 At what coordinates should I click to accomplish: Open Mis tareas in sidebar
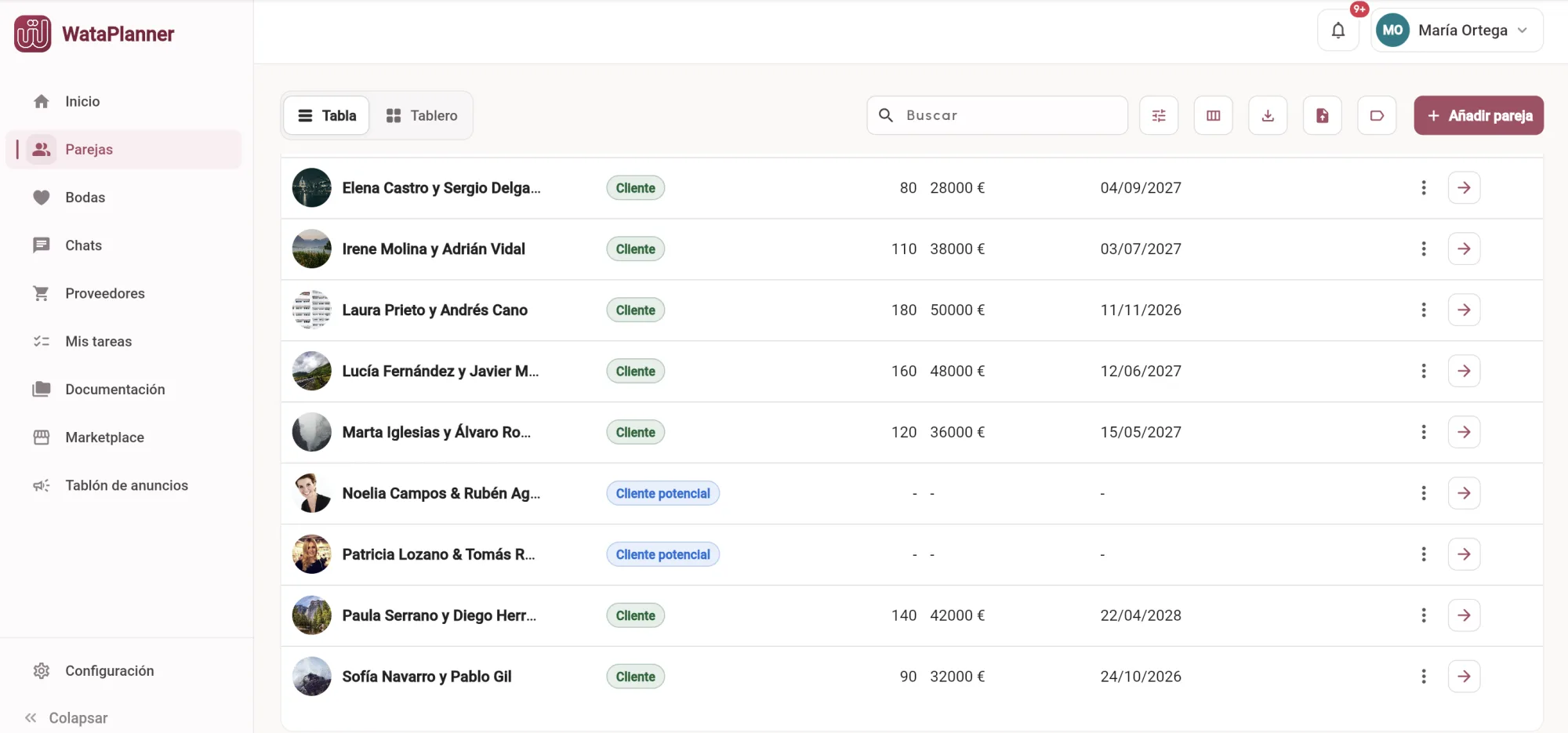[x=124, y=341]
